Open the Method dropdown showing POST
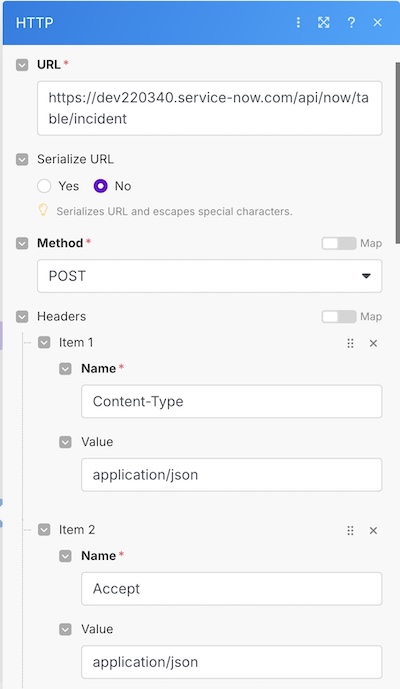 coord(210,276)
